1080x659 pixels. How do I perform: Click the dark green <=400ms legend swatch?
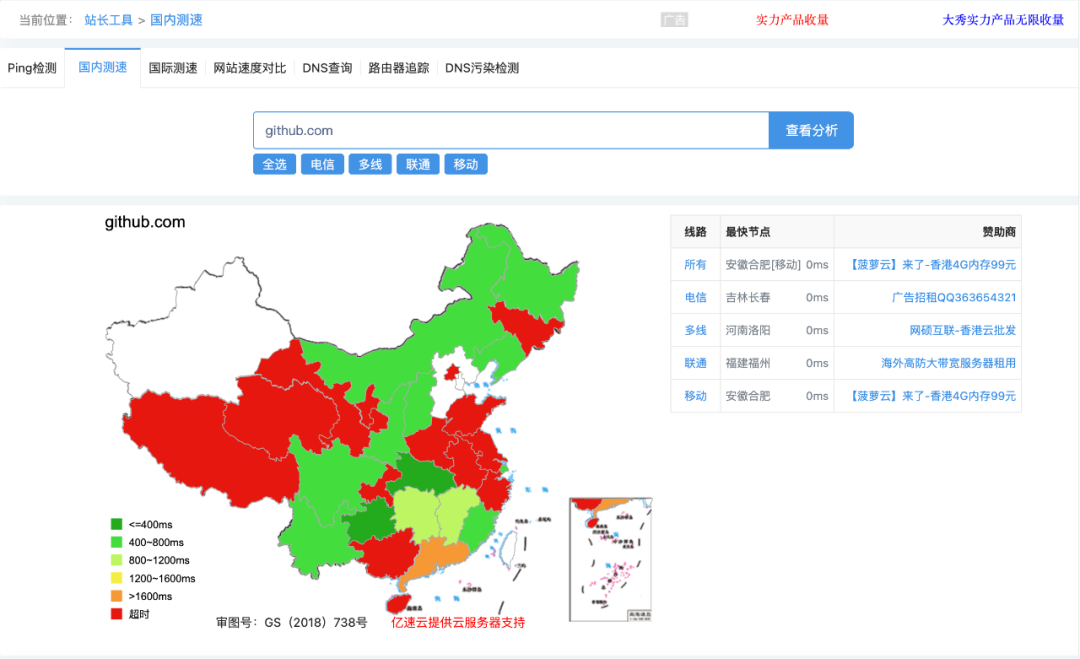(116, 525)
